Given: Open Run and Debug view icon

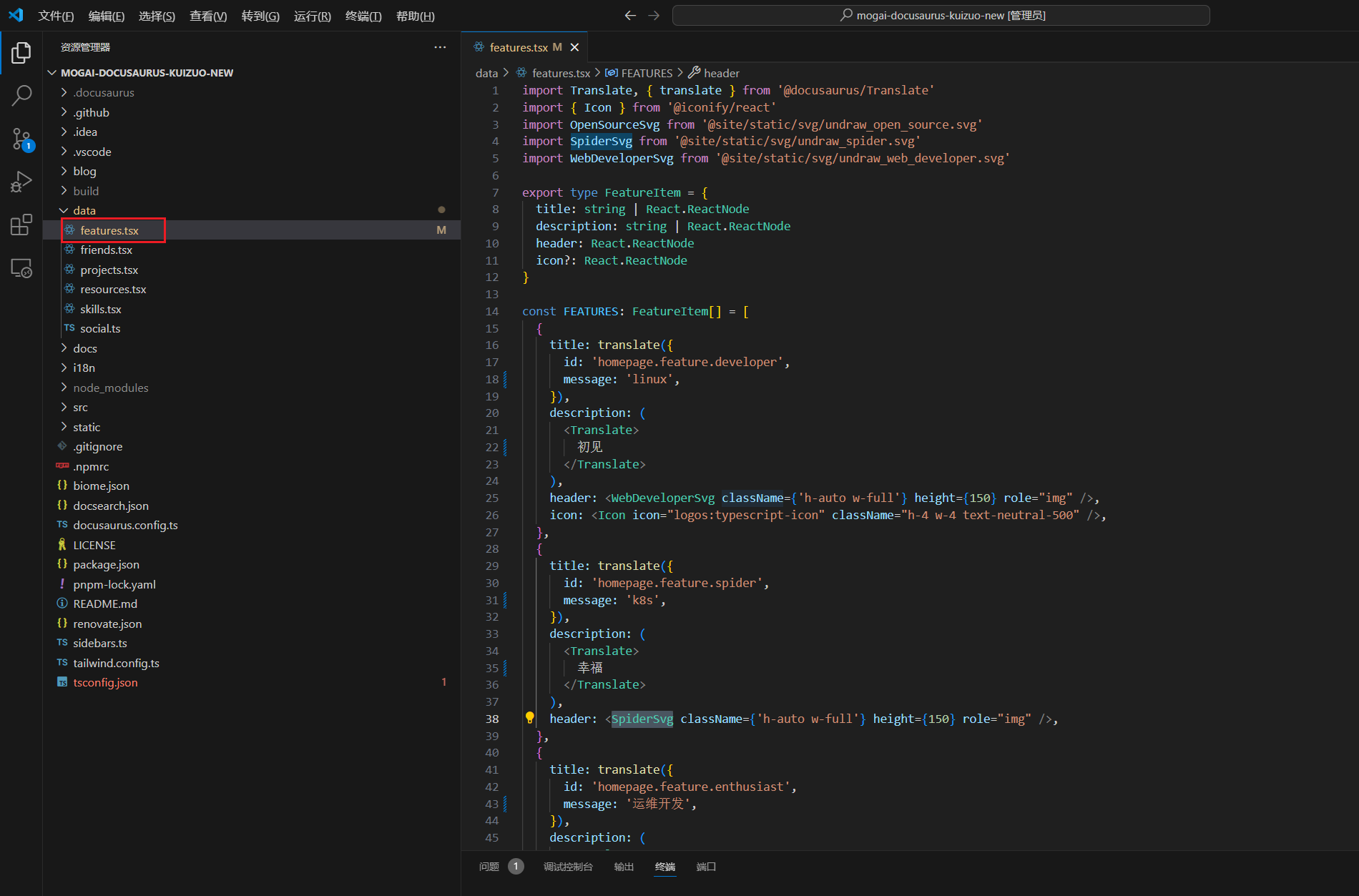Looking at the screenshot, I should click(21, 182).
